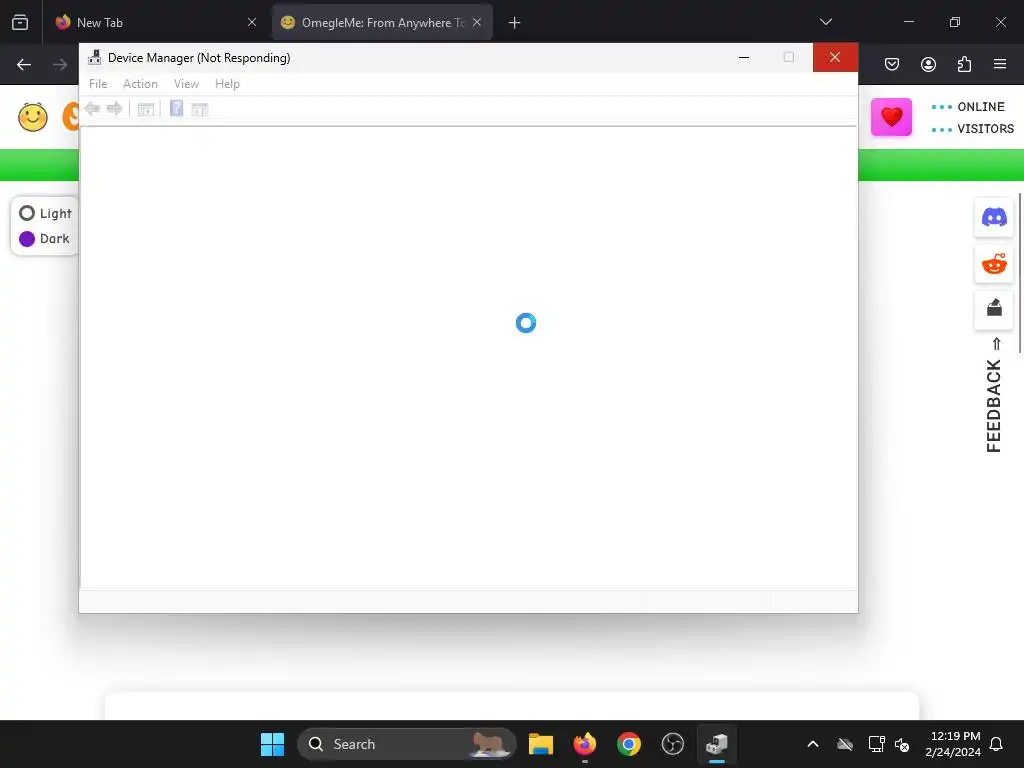1024x768 pixels.
Task: Close the OmegleMe browser tab
Action: click(477, 22)
